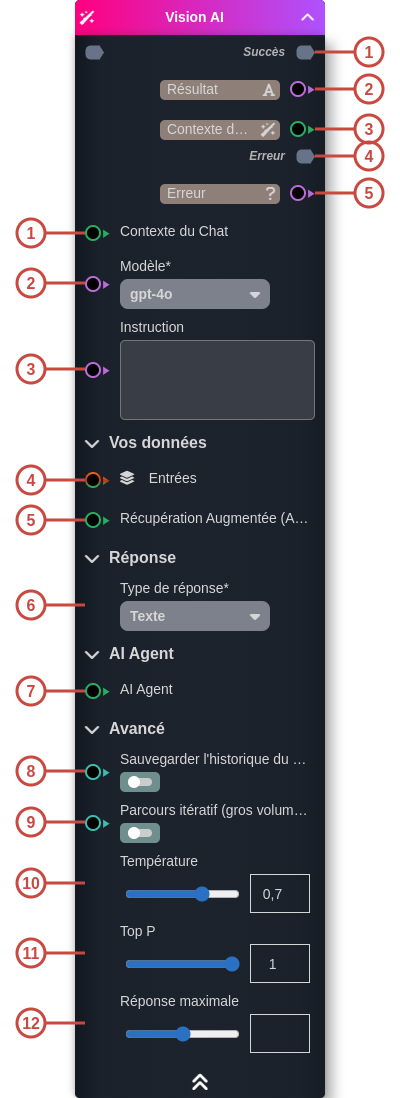The width and height of the screenshot is (400, 1098).
Task: Click the Résultat output chip
Action: tap(220, 90)
